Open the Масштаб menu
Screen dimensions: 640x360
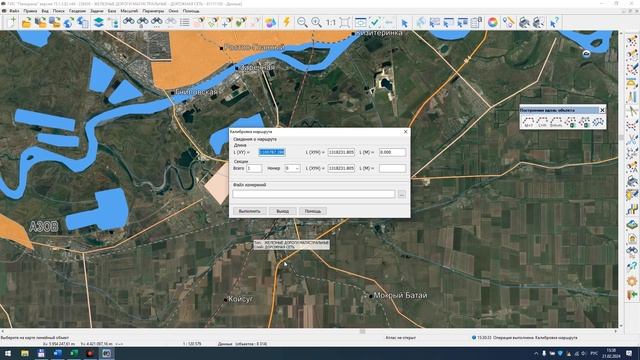[x=129, y=11]
